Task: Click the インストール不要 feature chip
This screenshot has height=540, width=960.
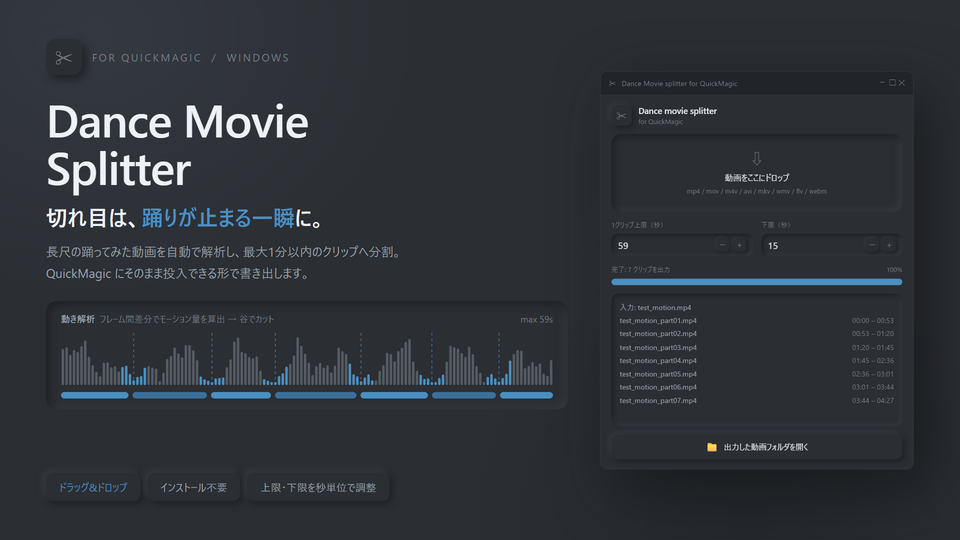Action: 193,487
